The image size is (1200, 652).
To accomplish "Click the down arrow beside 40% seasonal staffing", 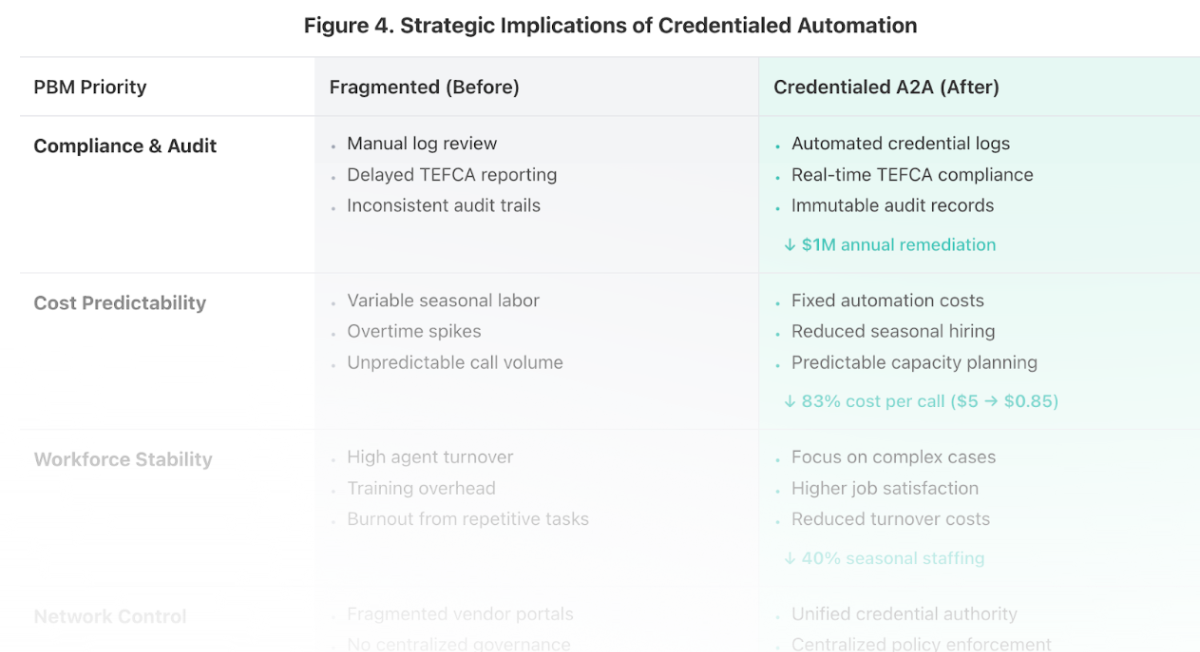I will [790, 559].
